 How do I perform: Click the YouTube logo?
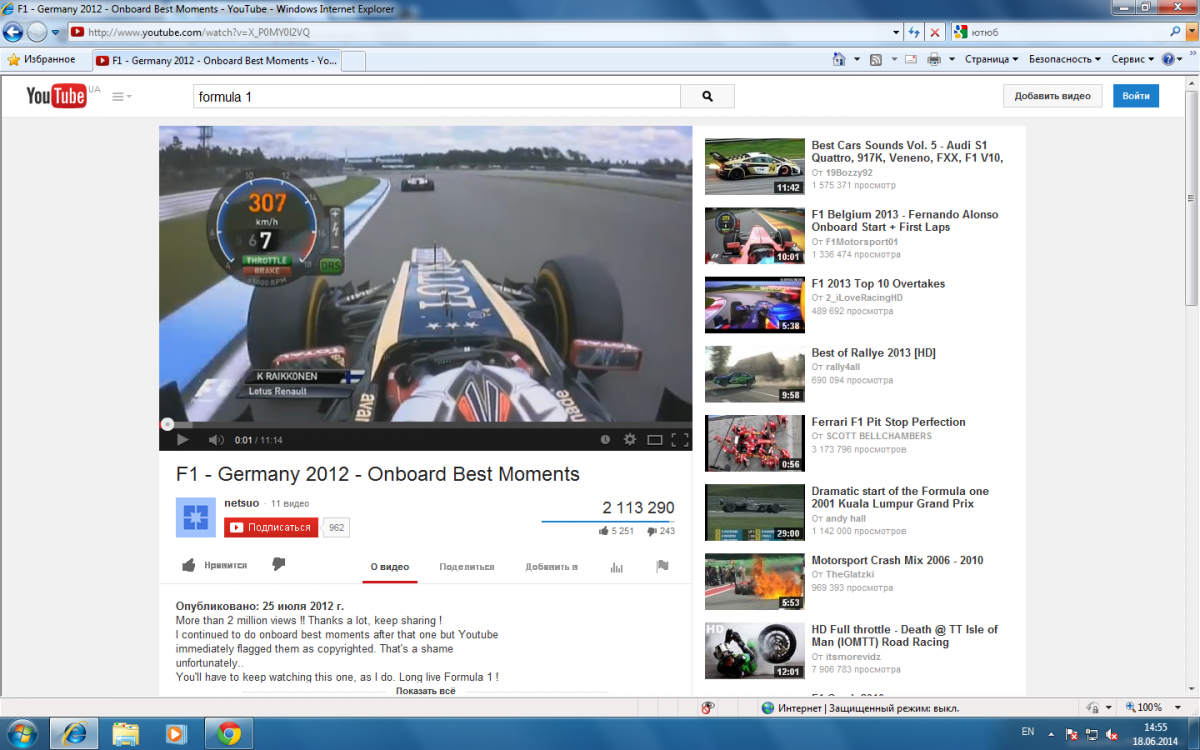[57, 96]
